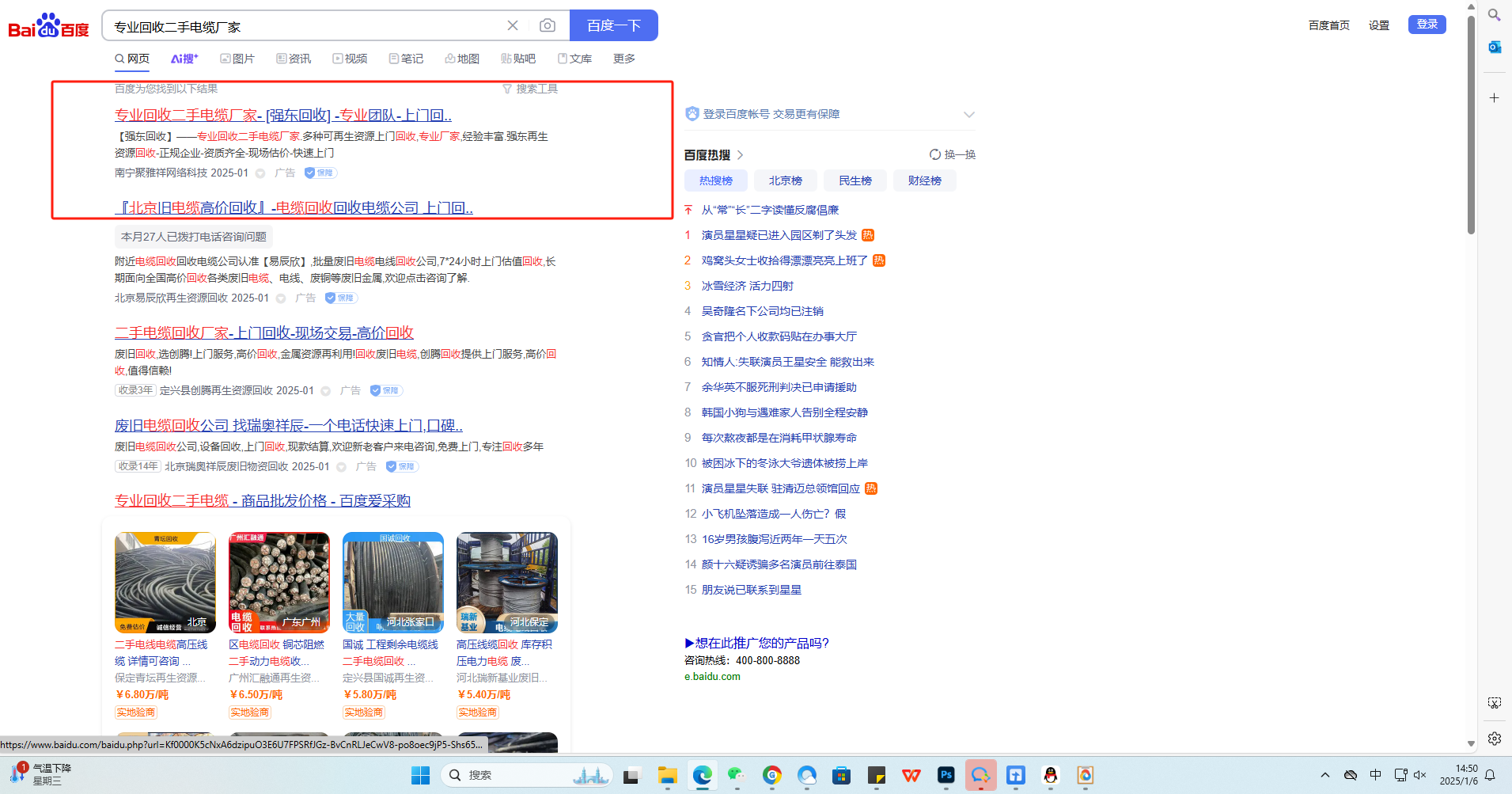The width and height of the screenshot is (1512, 794).
Task: Select the 北京榜 hot list tab
Action: point(785,180)
